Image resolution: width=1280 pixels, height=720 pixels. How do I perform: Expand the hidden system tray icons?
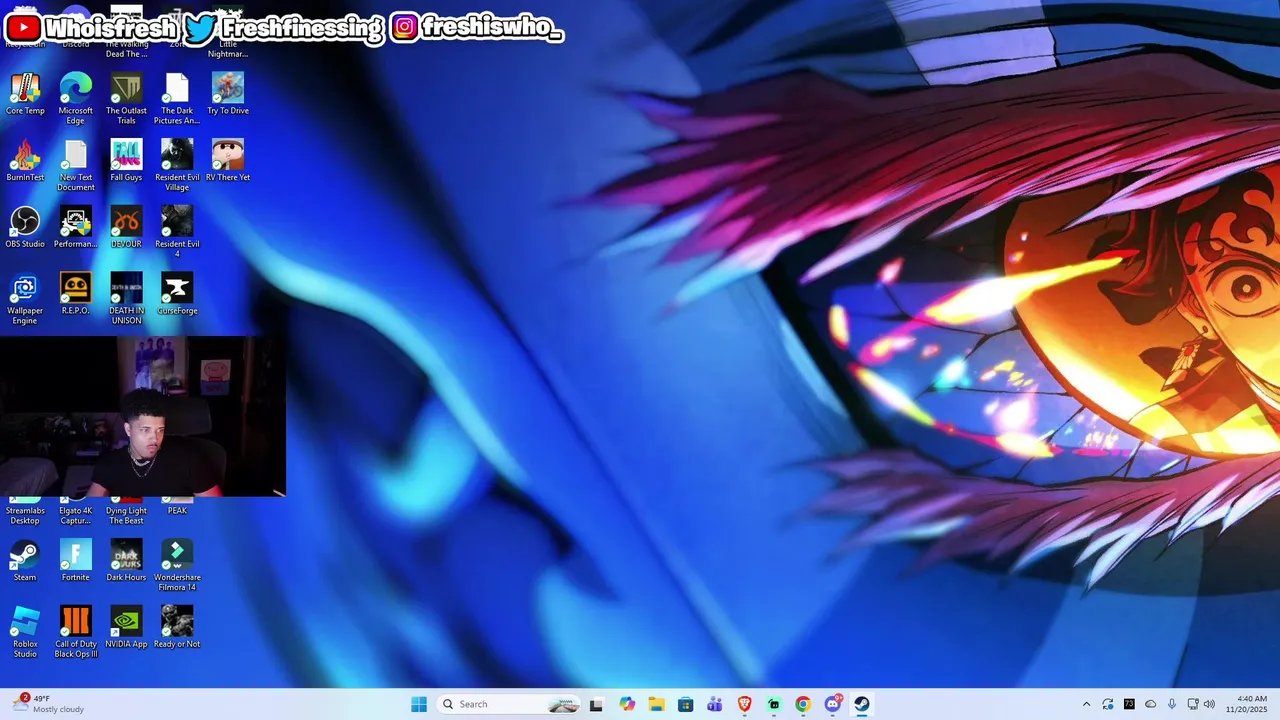tap(1087, 704)
